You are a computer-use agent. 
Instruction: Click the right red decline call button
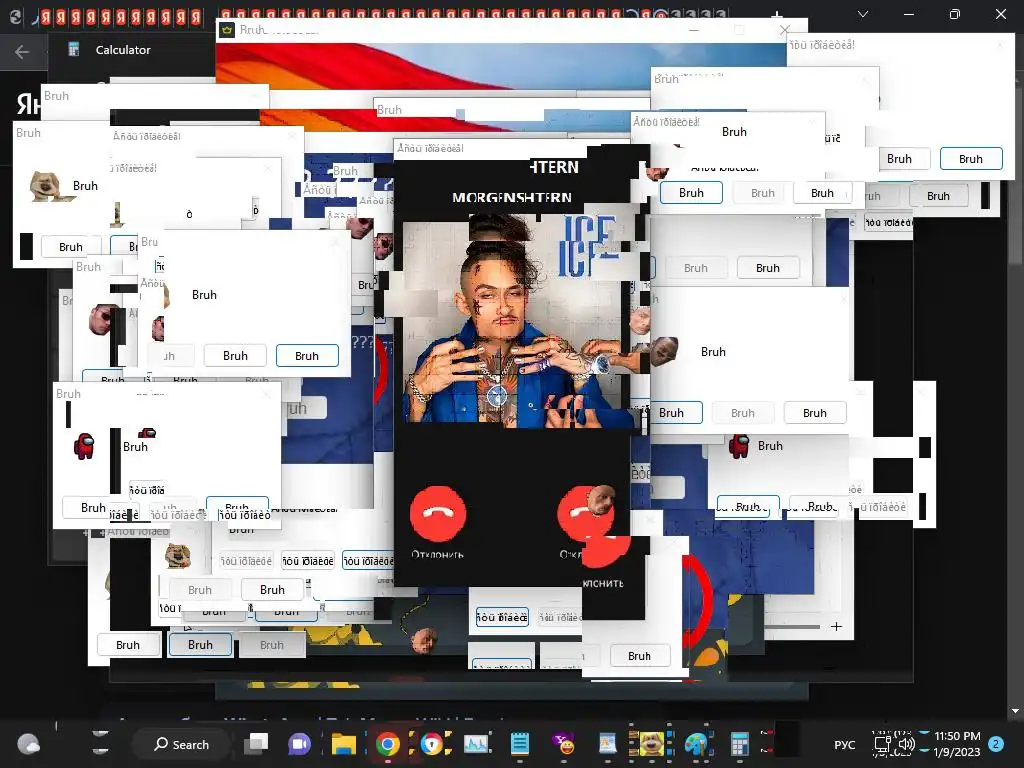pos(585,513)
